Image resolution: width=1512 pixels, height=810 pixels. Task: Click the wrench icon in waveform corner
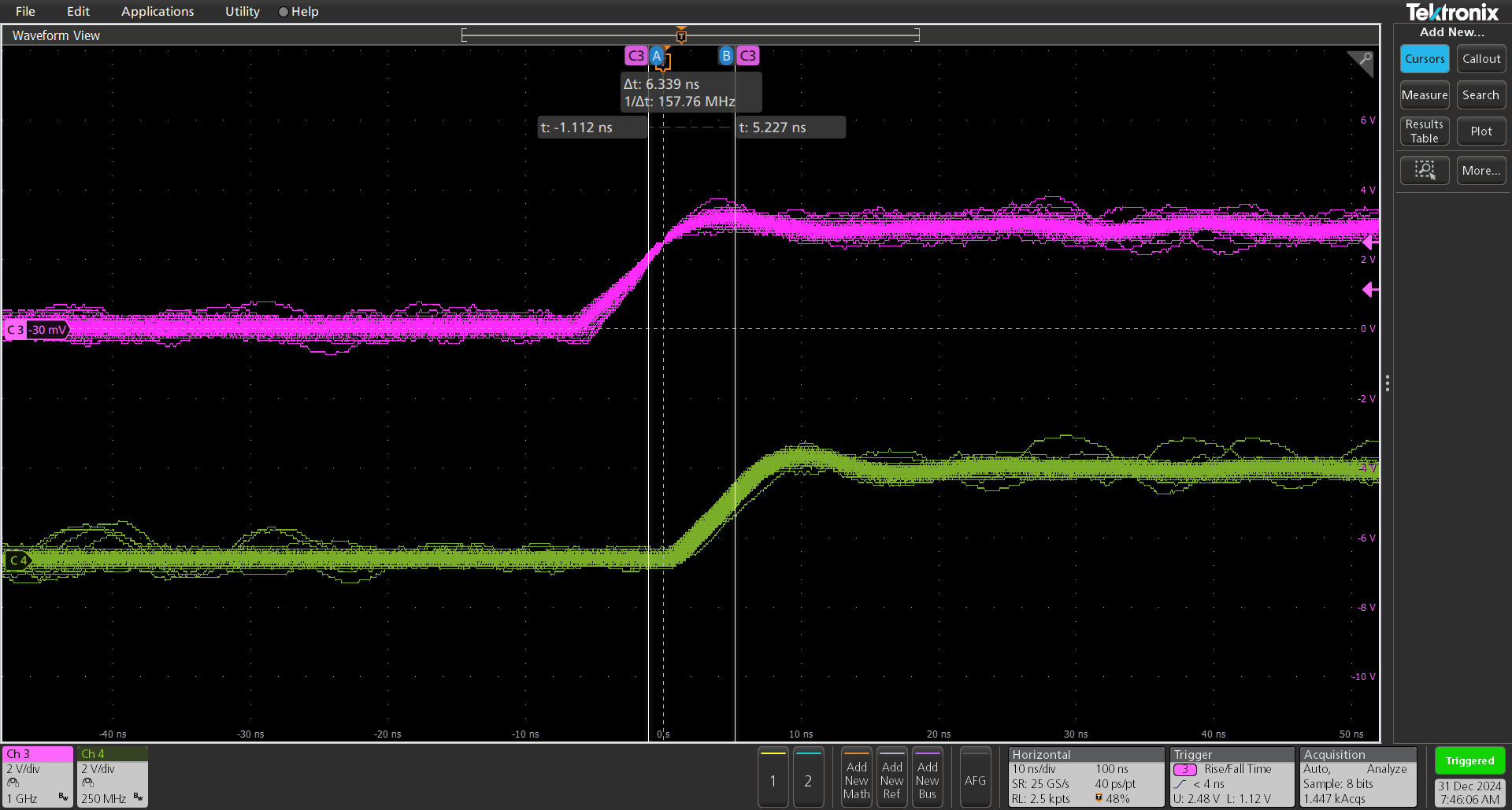[1364, 60]
